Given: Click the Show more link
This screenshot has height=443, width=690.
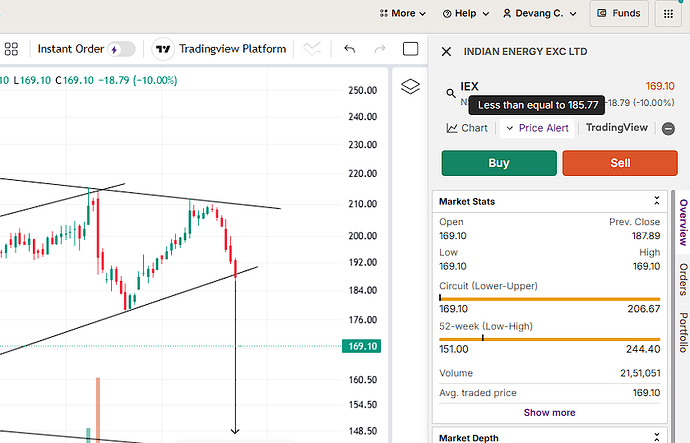Looking at the screenshot, I should coord(549,412).
